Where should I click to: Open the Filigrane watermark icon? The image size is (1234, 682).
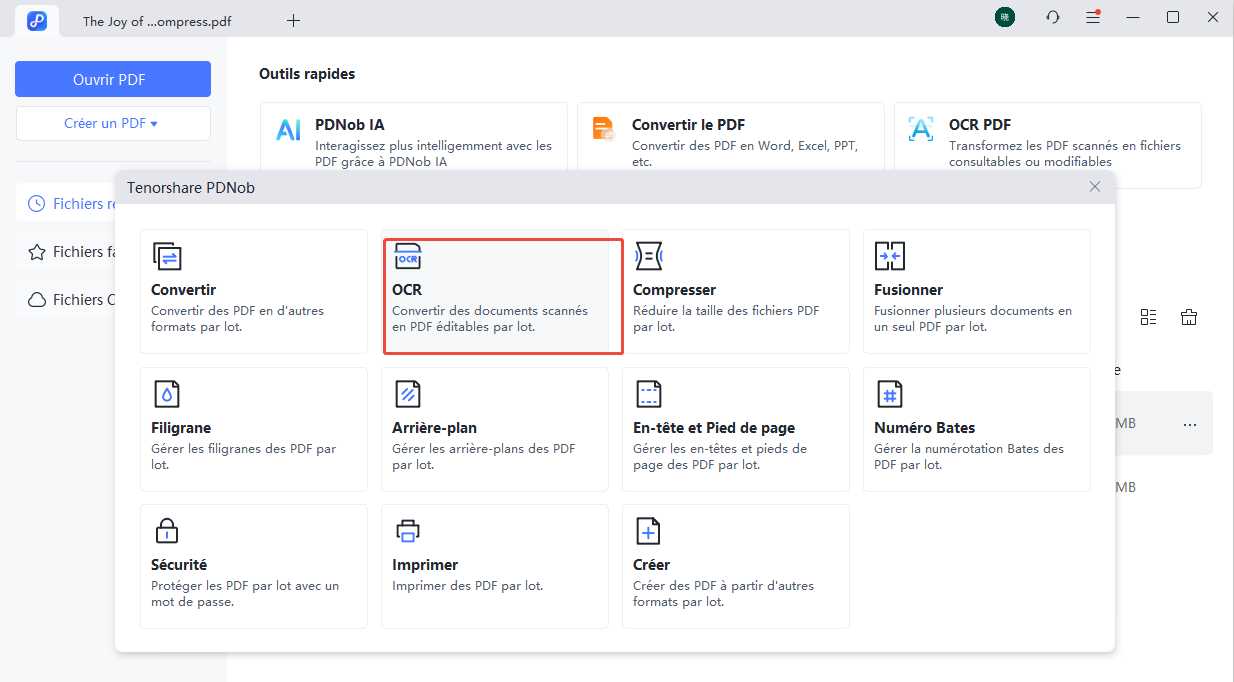(x=167, y=394)
